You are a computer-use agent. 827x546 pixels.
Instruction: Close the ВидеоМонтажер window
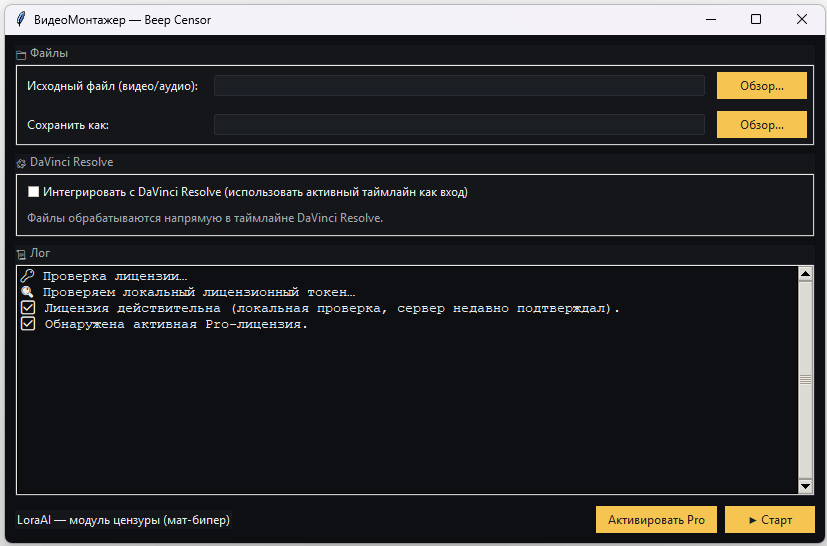(802, 20)
